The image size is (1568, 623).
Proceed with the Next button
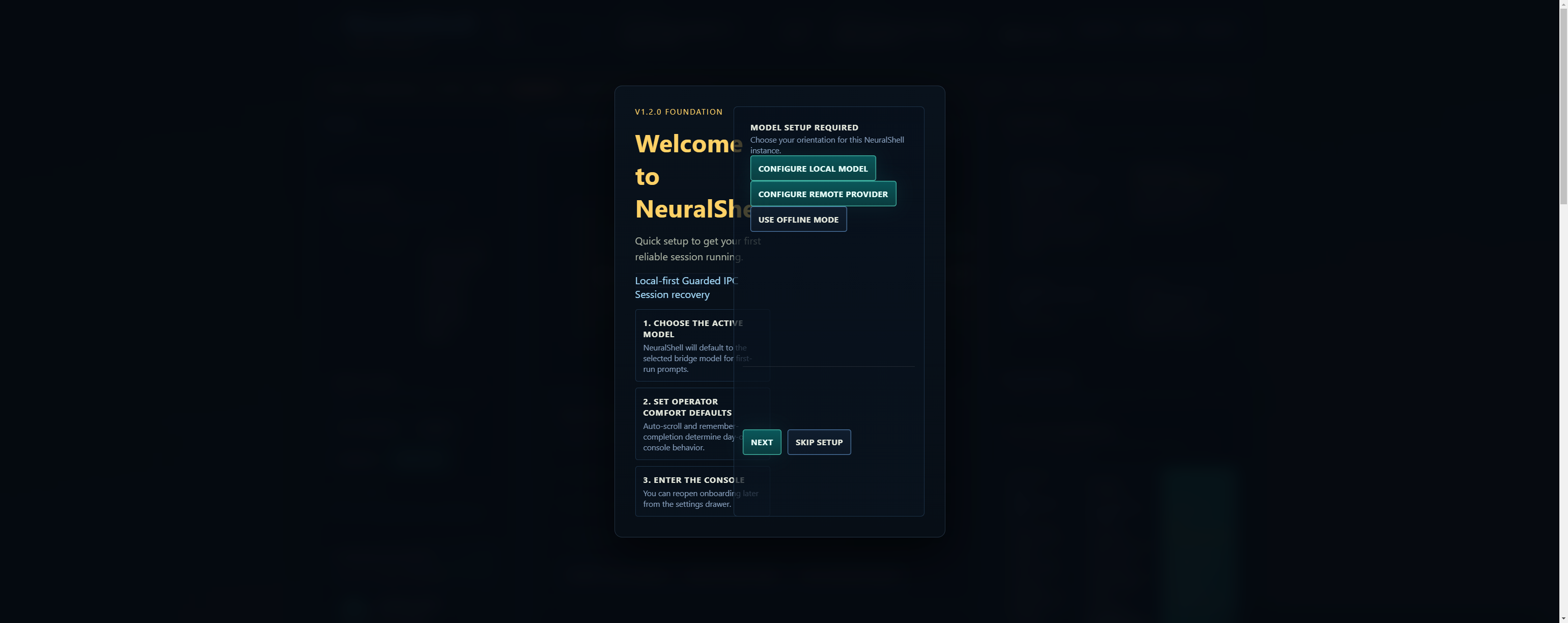[762, 442]
